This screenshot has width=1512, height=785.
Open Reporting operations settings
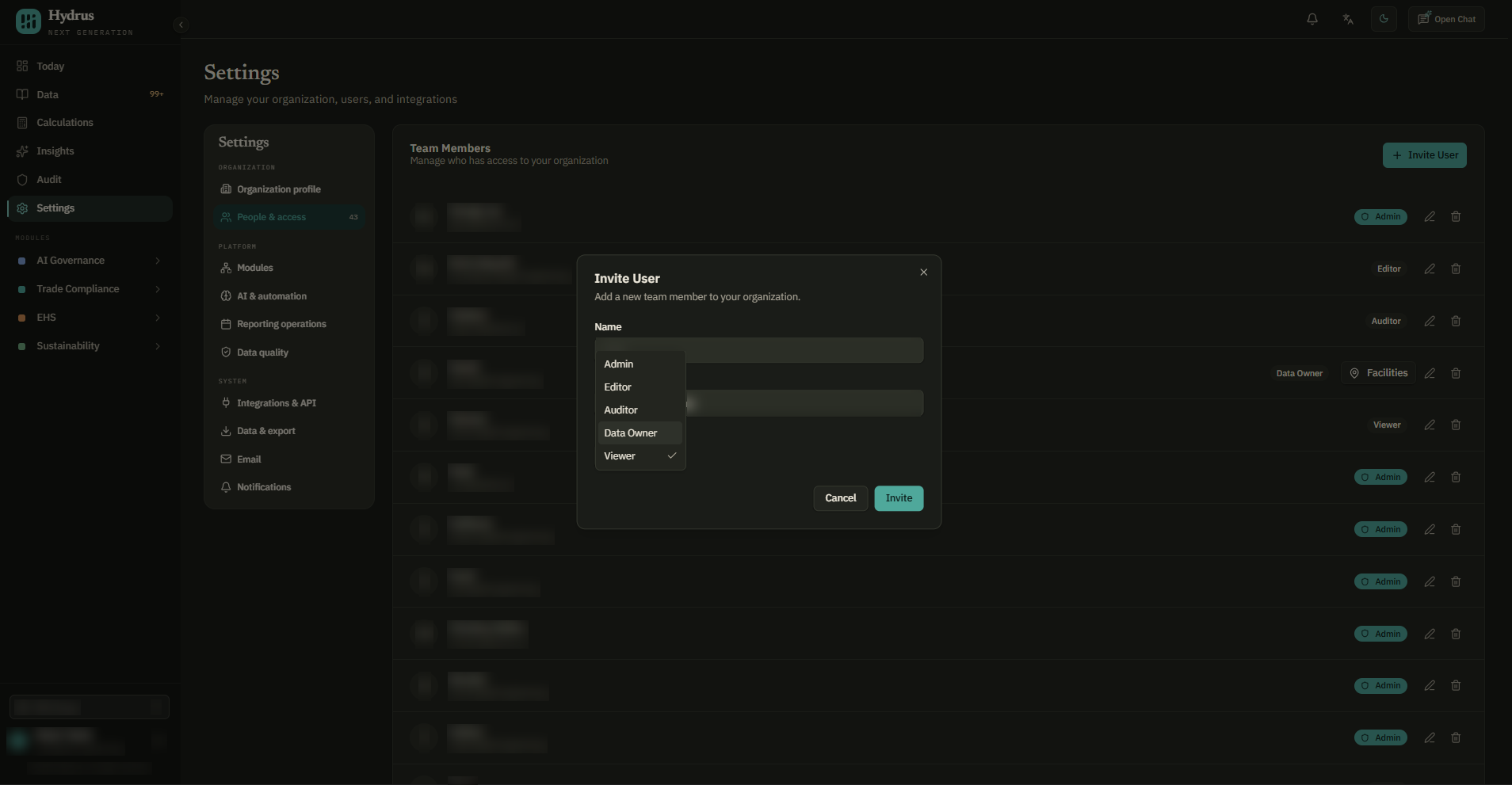(289, 324)
